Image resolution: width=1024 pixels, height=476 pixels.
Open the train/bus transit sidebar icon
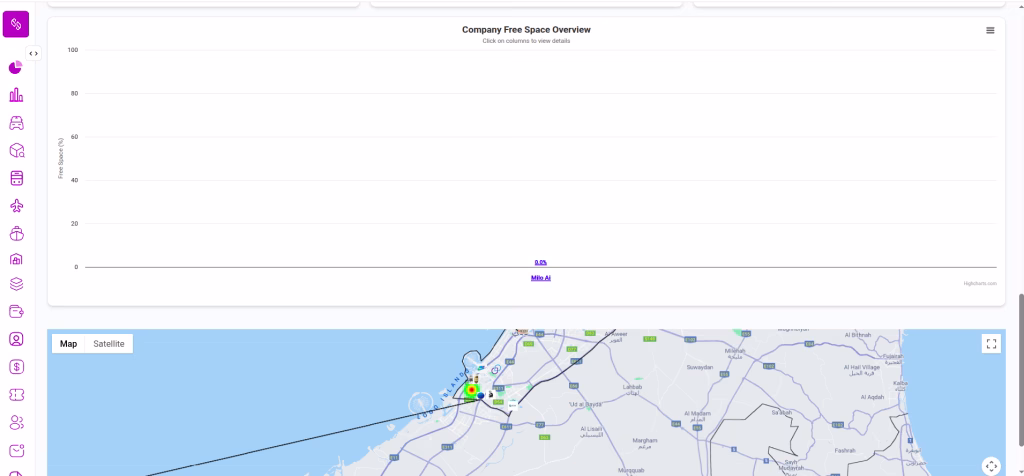click(17, 178)
